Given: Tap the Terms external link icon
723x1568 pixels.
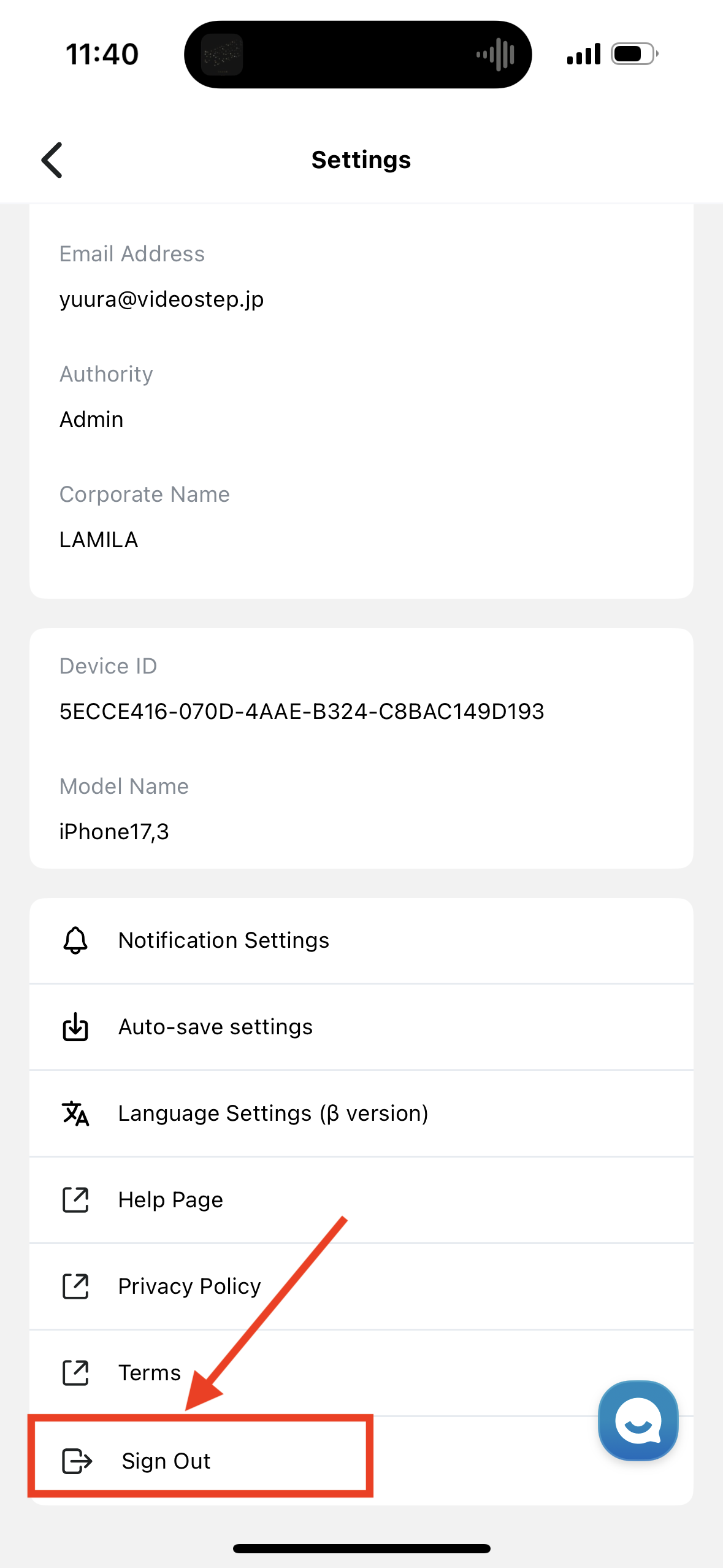Looking at the screenshot, I should click(75, 1372).
